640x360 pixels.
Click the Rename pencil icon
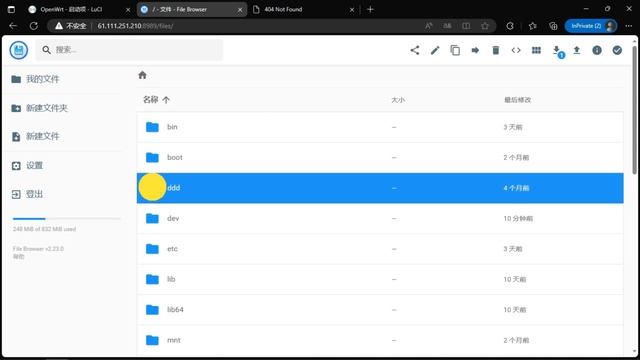tap(435, 50)
